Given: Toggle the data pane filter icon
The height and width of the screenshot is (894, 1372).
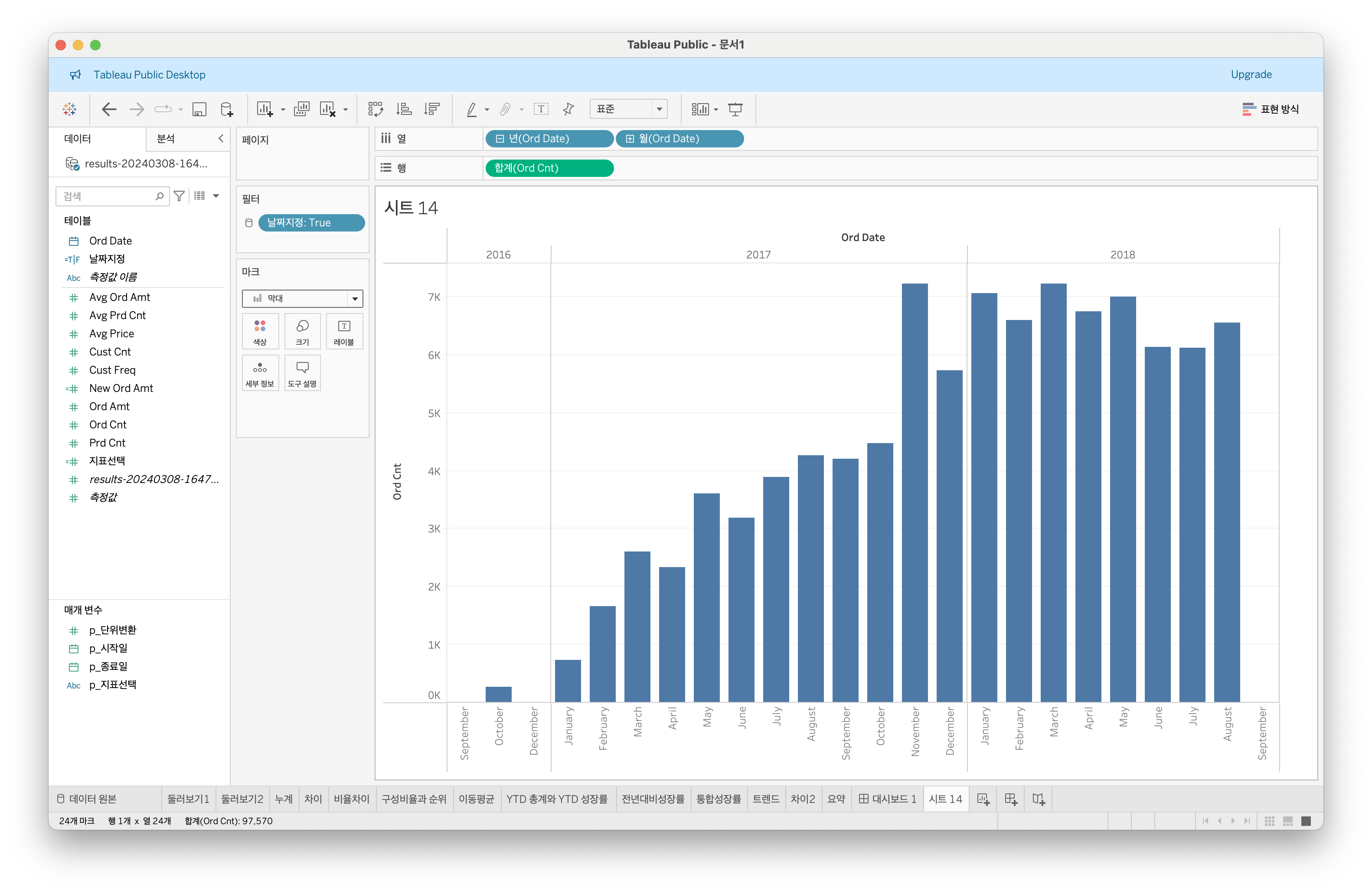Looking at the screenshot, I should (179, 196).
